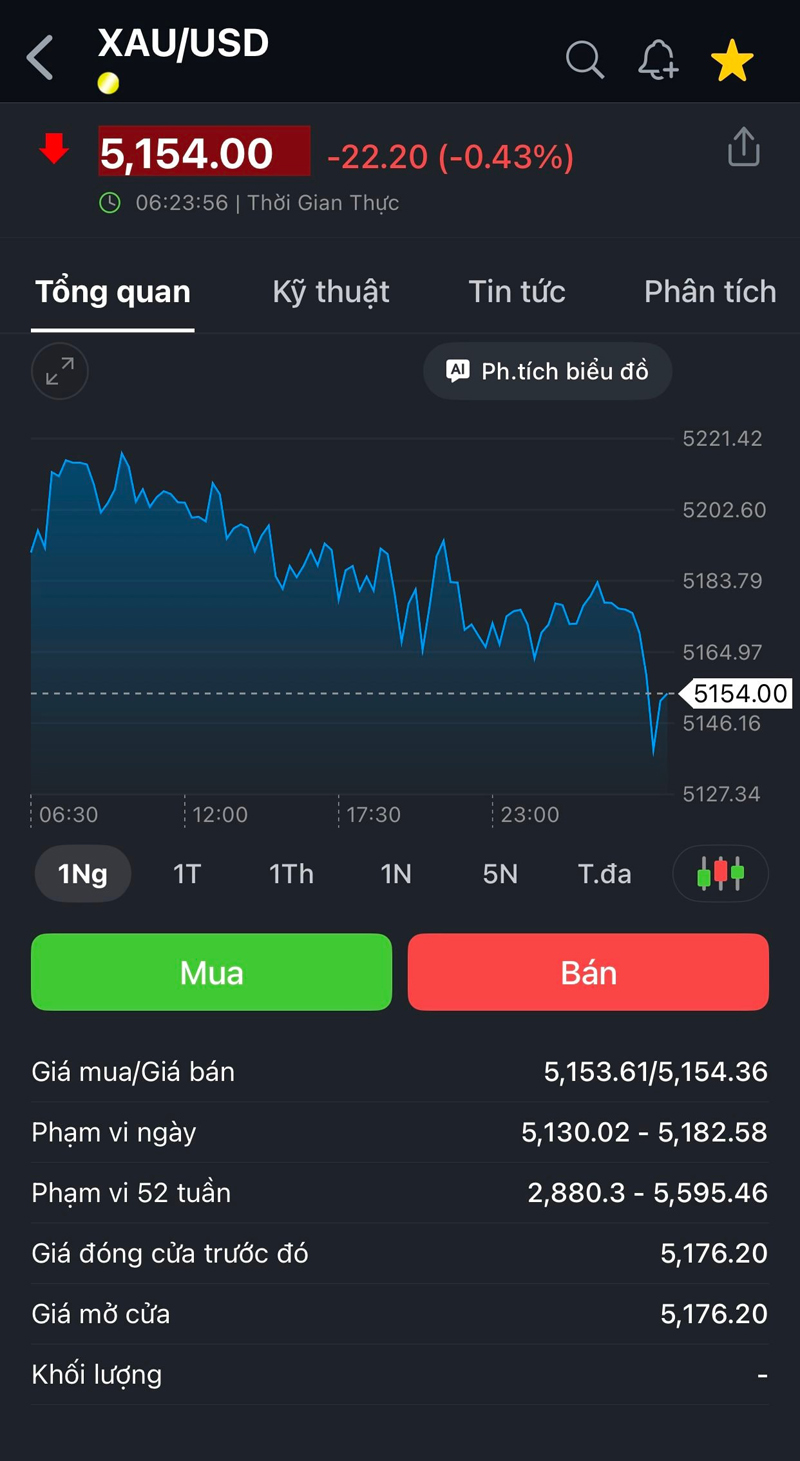Screen dimensions: 800x1461
Task: Tap the 5154.00 price marker on chart
Action: pos(738,693)
